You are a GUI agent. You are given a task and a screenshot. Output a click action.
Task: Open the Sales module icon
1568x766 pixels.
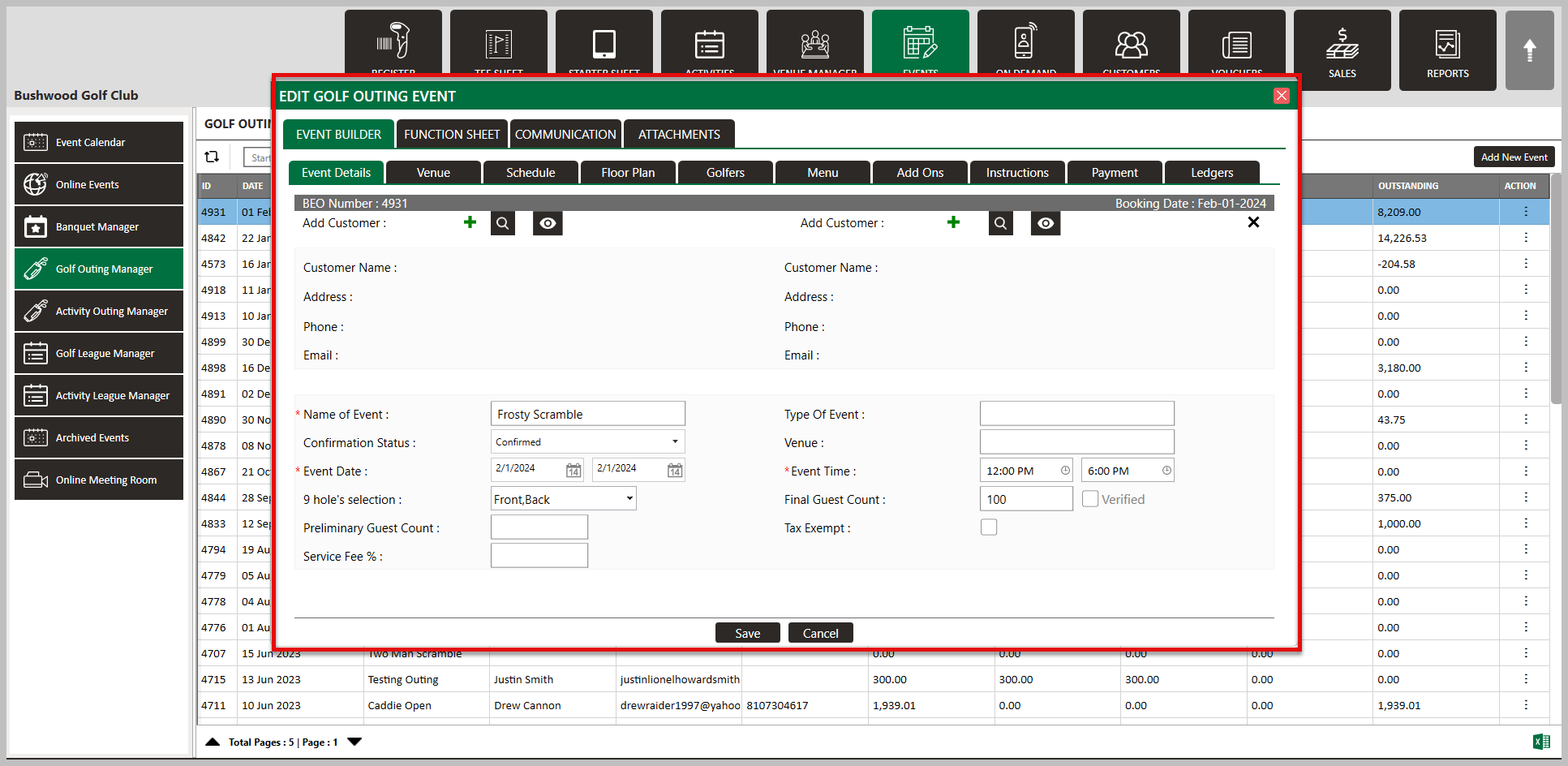pyautogui.click(x=1342, y=50)
